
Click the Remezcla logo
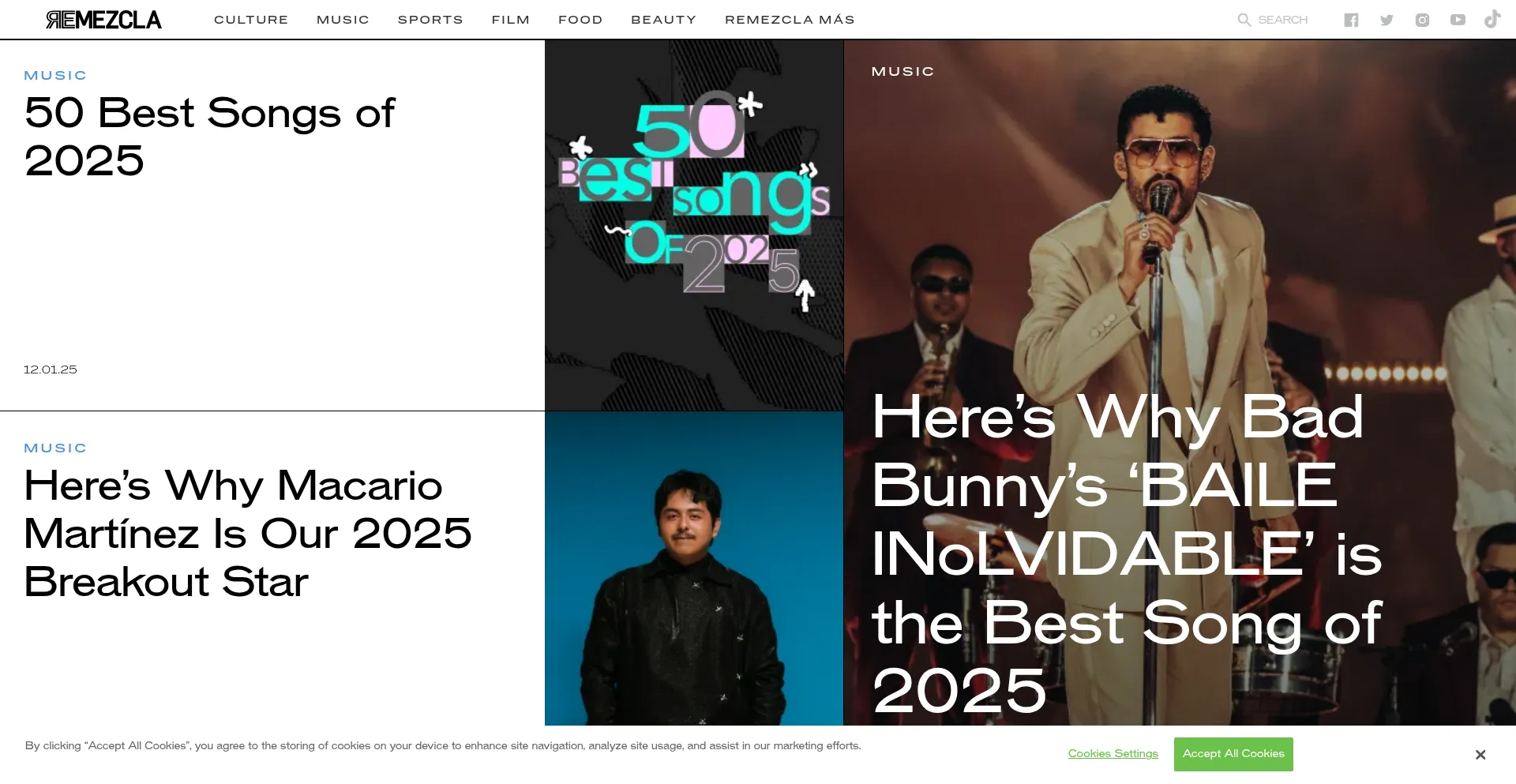pos(103,19)
